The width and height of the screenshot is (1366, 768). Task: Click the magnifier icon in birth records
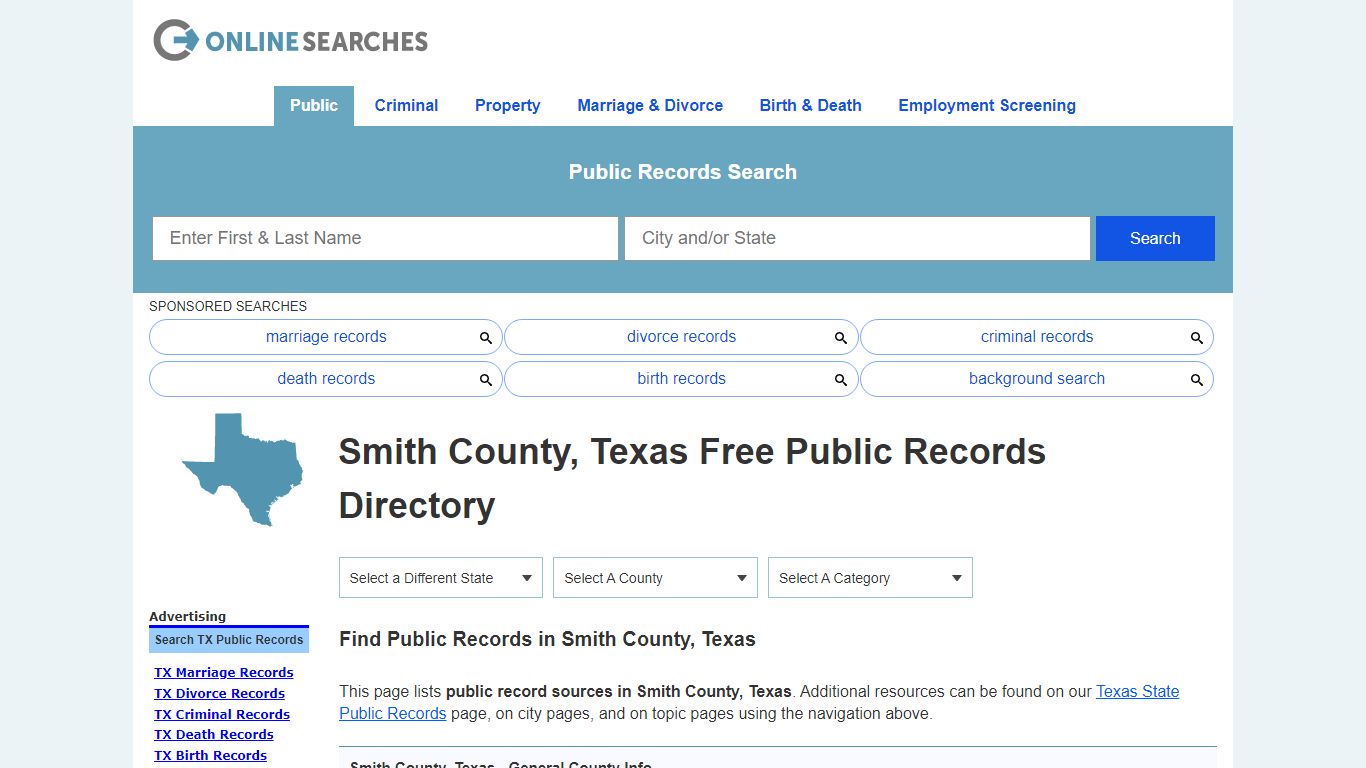(x=841, y=380)
